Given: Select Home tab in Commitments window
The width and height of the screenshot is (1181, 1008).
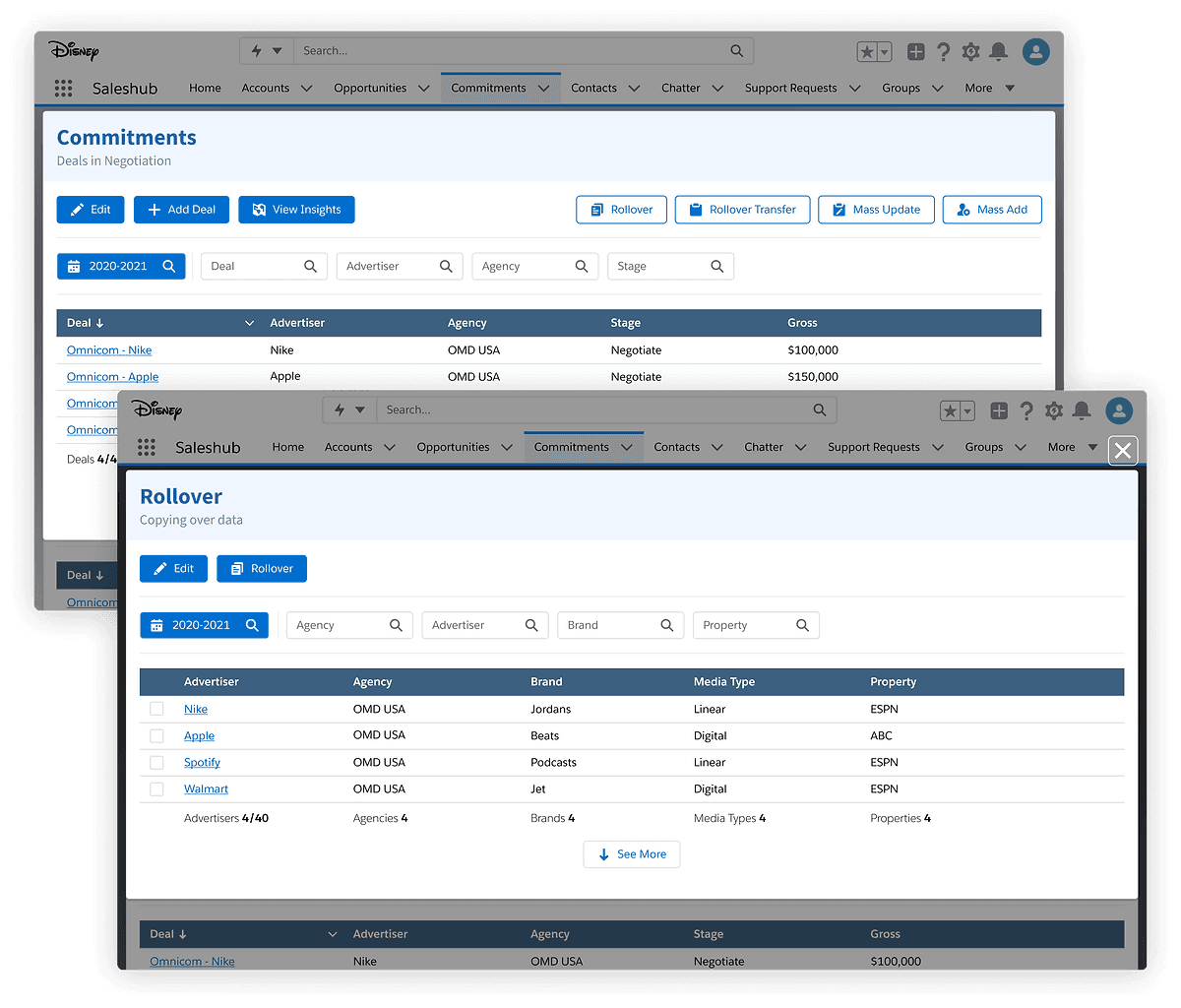Looking at the screenshot, I should coord(205,88).
